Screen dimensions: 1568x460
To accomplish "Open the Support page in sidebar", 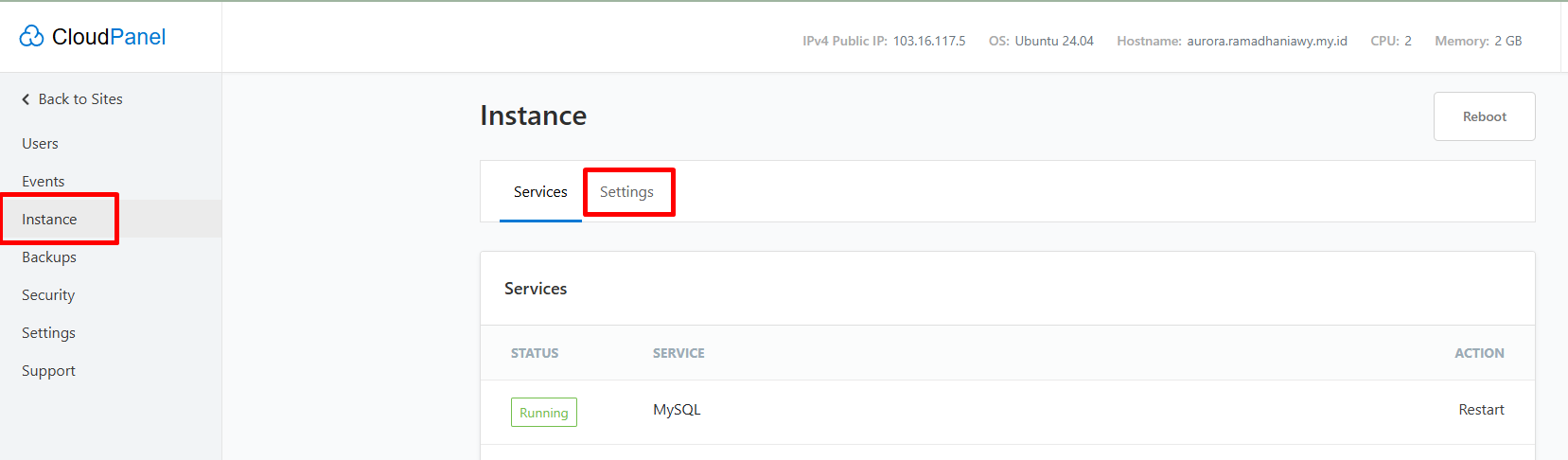I will point(48,371).
